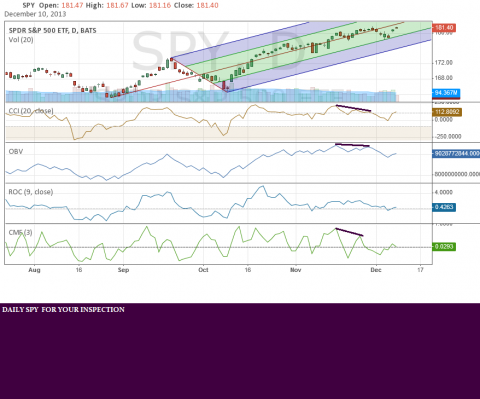Click the Sep date axis label

tap(123, 270)
